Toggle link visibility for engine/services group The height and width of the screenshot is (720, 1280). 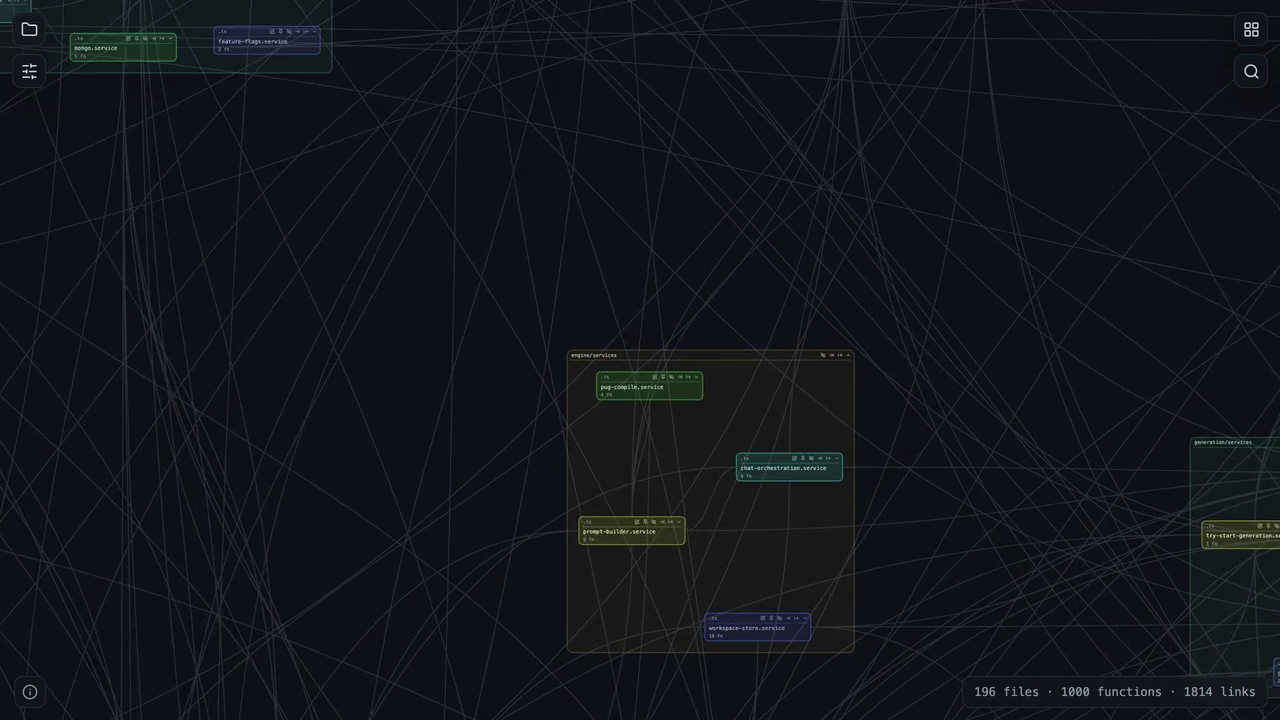coord(823,355)
